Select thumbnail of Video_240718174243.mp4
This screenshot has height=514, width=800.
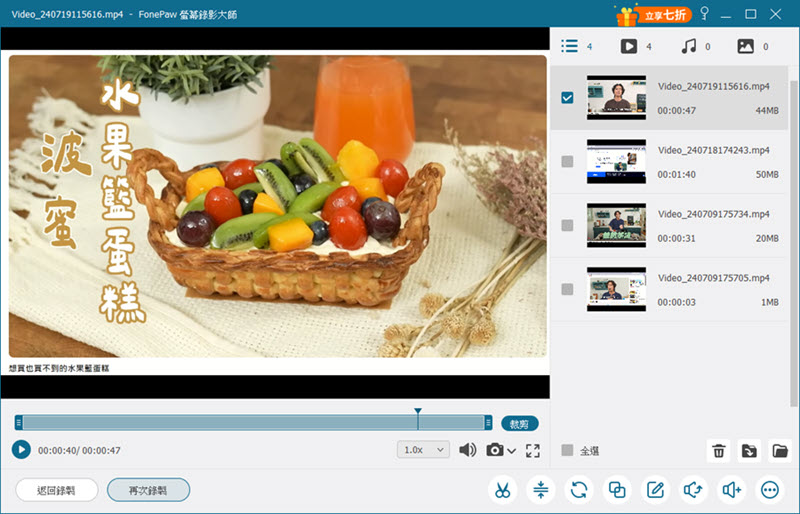coord(616,161)
